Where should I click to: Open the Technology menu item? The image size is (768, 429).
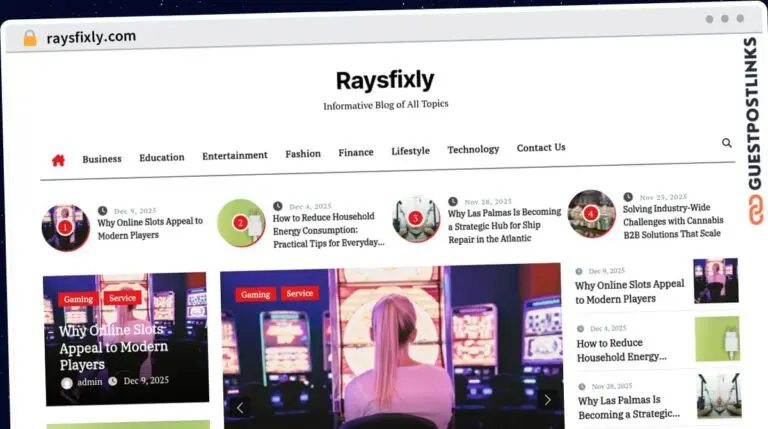[473, 149]
